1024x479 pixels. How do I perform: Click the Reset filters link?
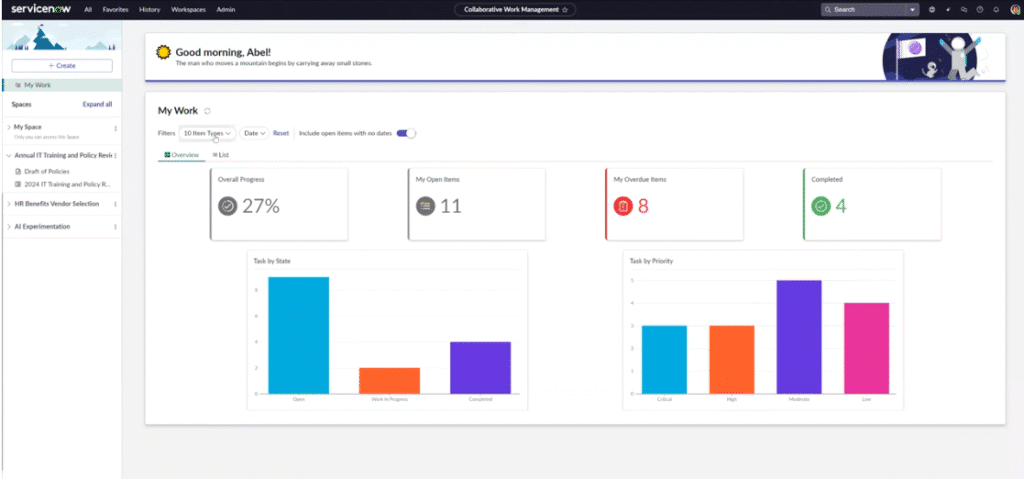tap(281, 133)
